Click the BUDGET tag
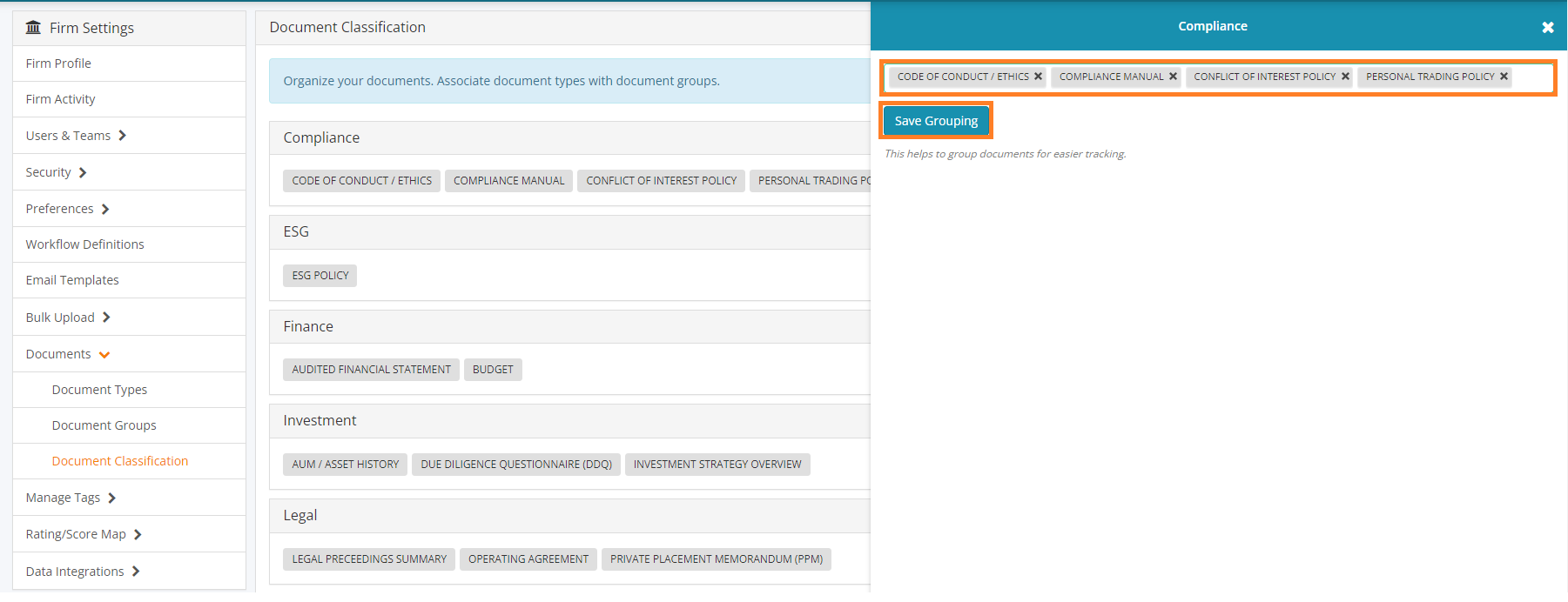Viewport: 1568px width, 602px height. pyautogui.click(x=493, y=370)
